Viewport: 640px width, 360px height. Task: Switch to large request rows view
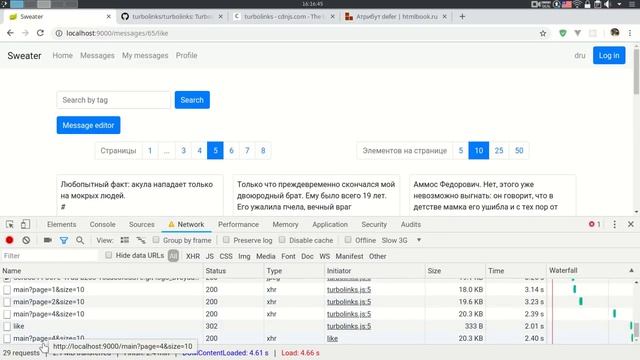(x=124, y=240)
